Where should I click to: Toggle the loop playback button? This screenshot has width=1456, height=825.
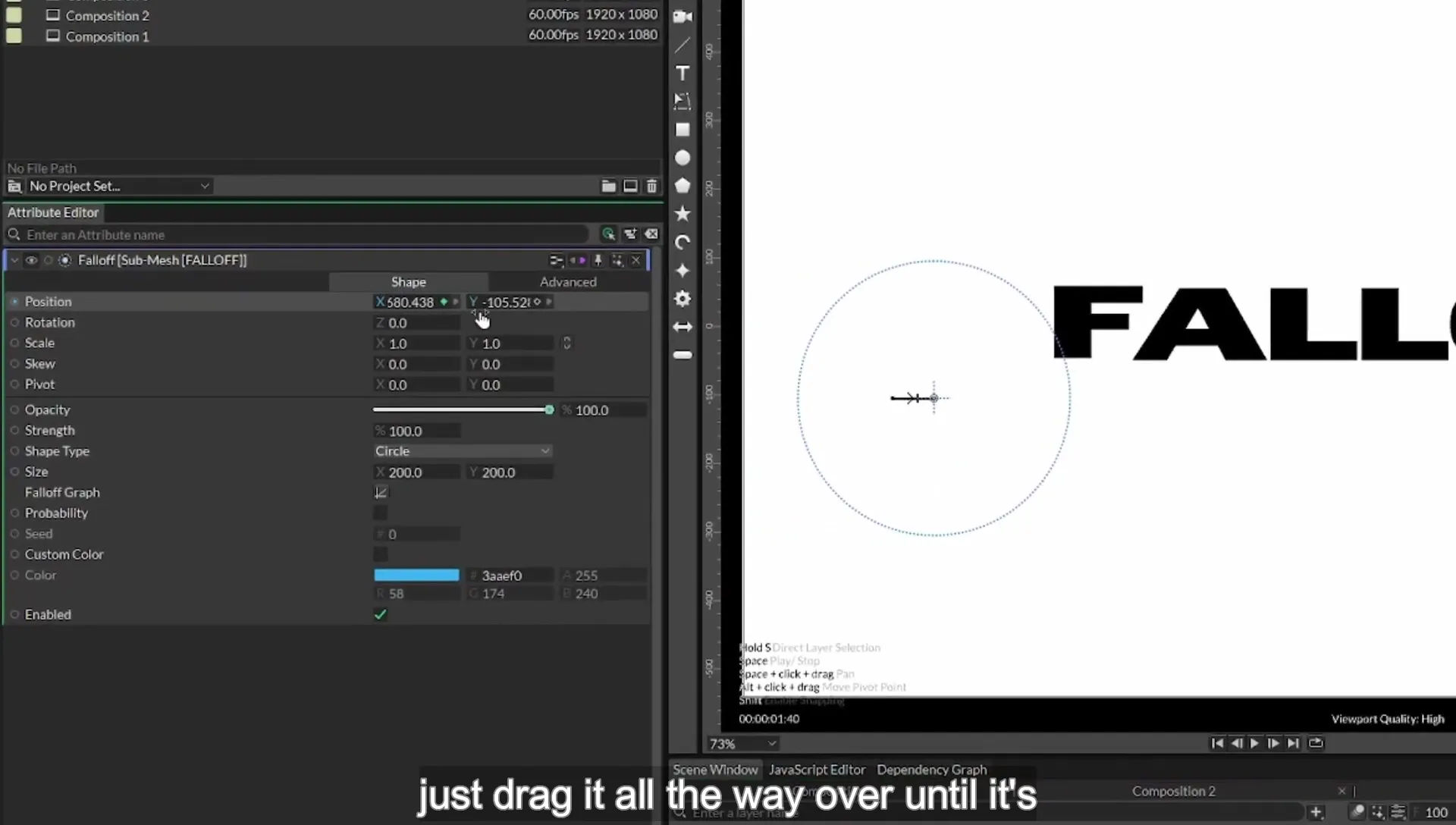pyautogui.click(x=1316, y=743)
